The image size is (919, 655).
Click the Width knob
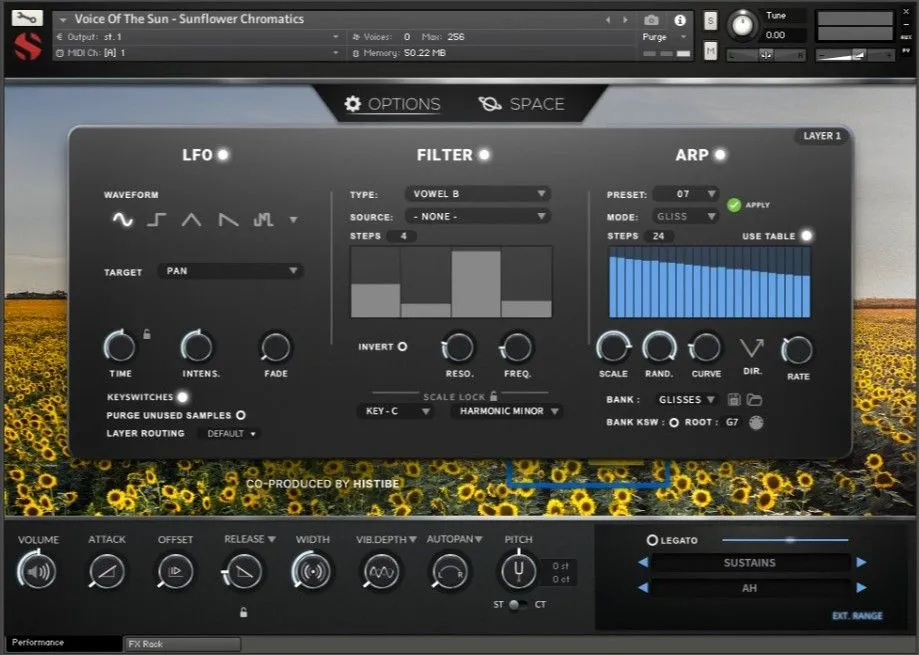(312, 571)
